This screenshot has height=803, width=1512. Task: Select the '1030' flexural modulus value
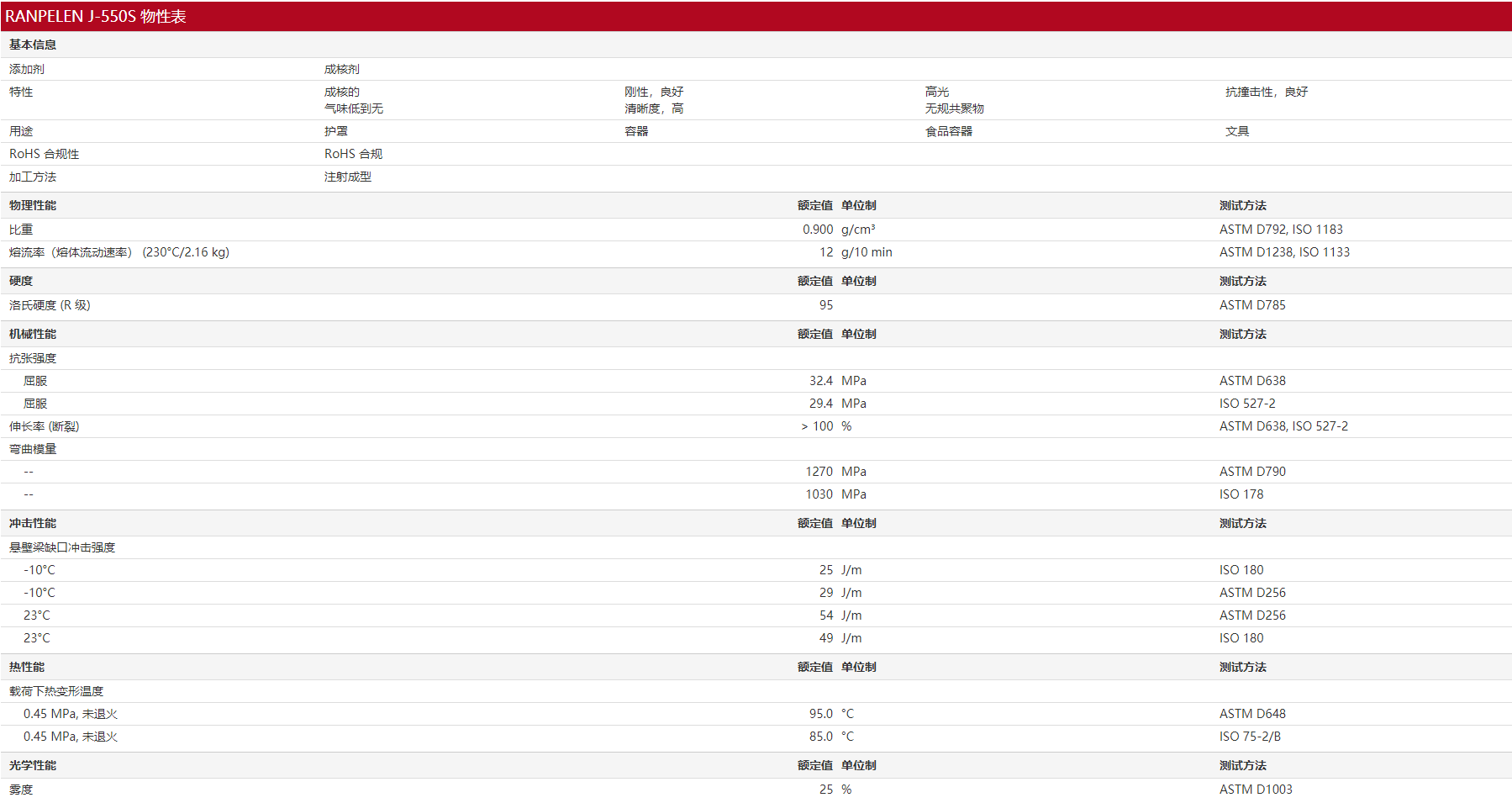tap(819, 494)
